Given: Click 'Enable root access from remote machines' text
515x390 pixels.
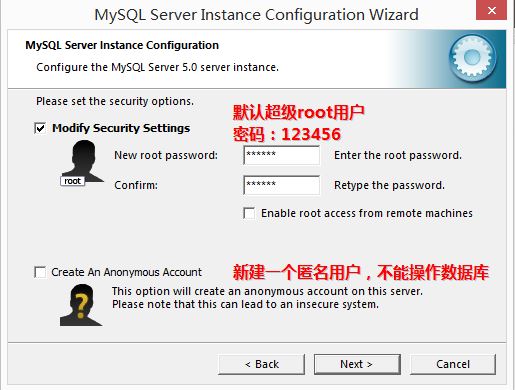Looking at the screenshot, I should click(x=367, y=213).
